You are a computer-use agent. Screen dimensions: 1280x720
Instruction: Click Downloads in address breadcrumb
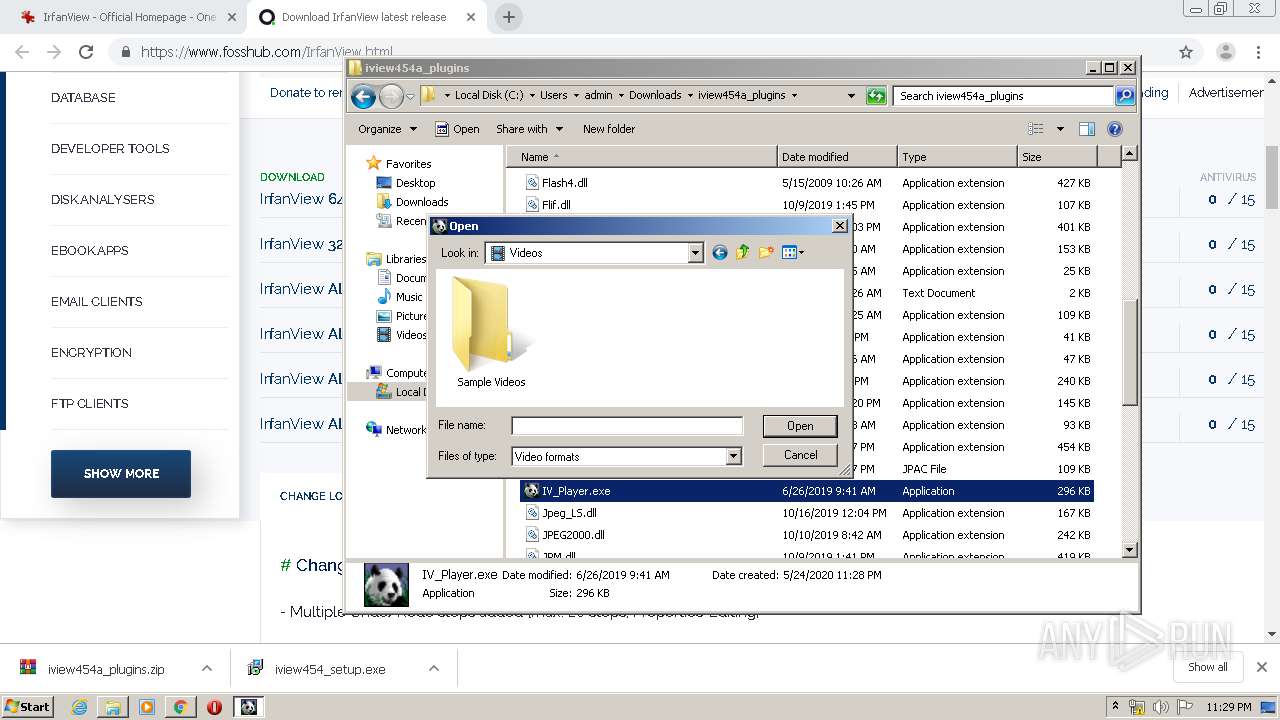[x=655, y=96]
